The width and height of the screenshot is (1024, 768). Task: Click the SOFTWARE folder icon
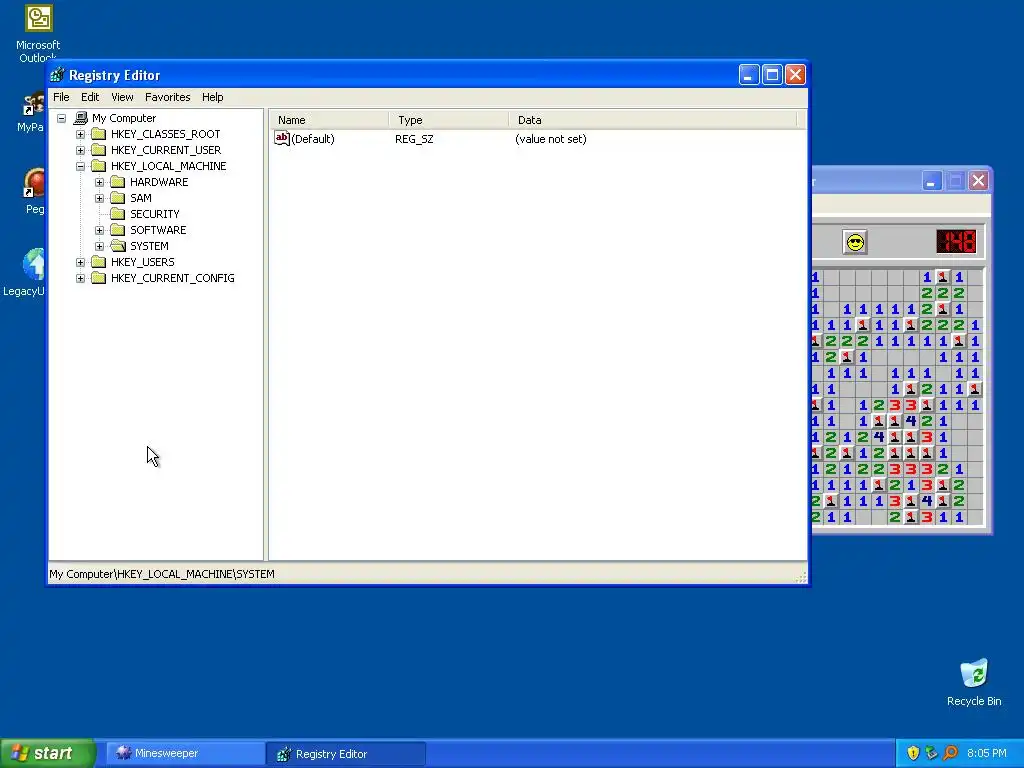tap(118, 230)
